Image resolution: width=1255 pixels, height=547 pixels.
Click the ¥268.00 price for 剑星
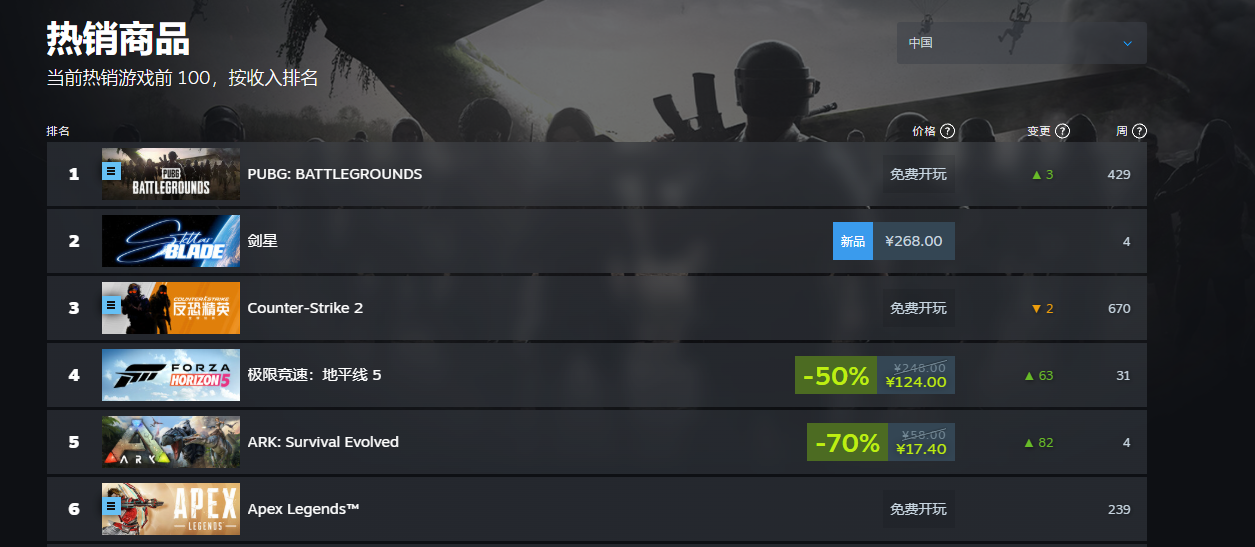(x=913, y=241)
